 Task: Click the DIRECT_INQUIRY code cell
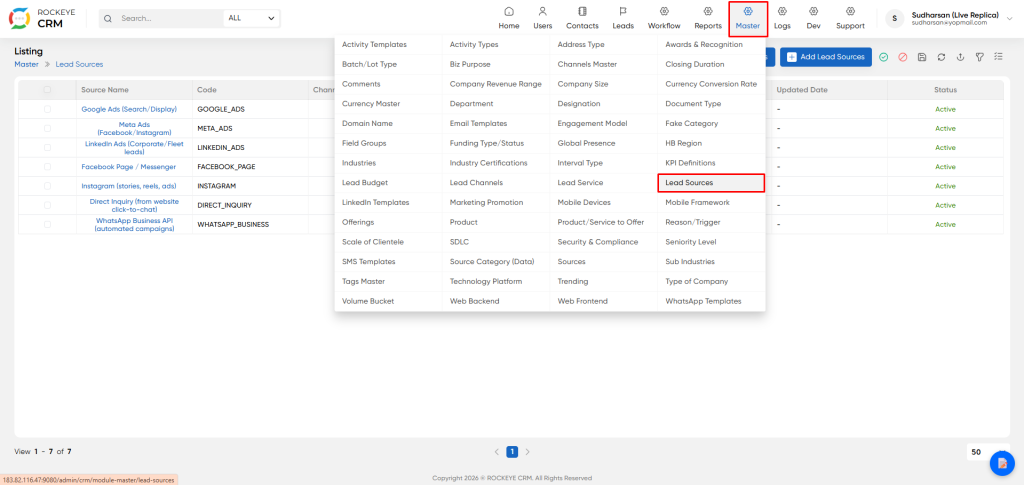[225, 205]
